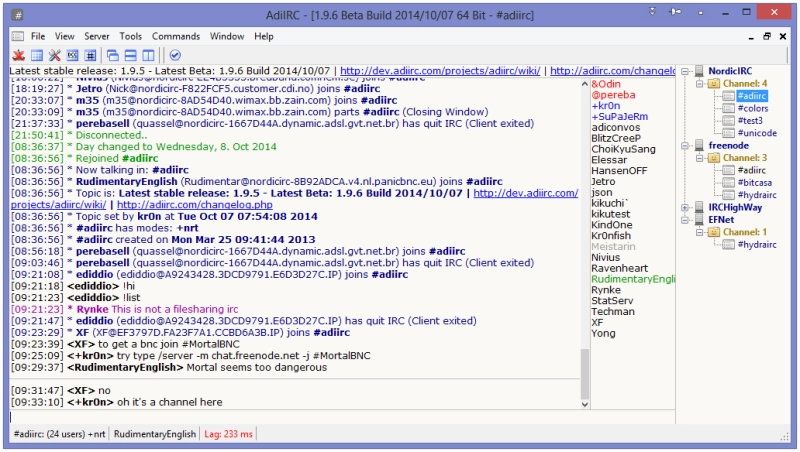Click the DCC transfers toolbar icon
The image size is (800, 452).
click(72, 55)
